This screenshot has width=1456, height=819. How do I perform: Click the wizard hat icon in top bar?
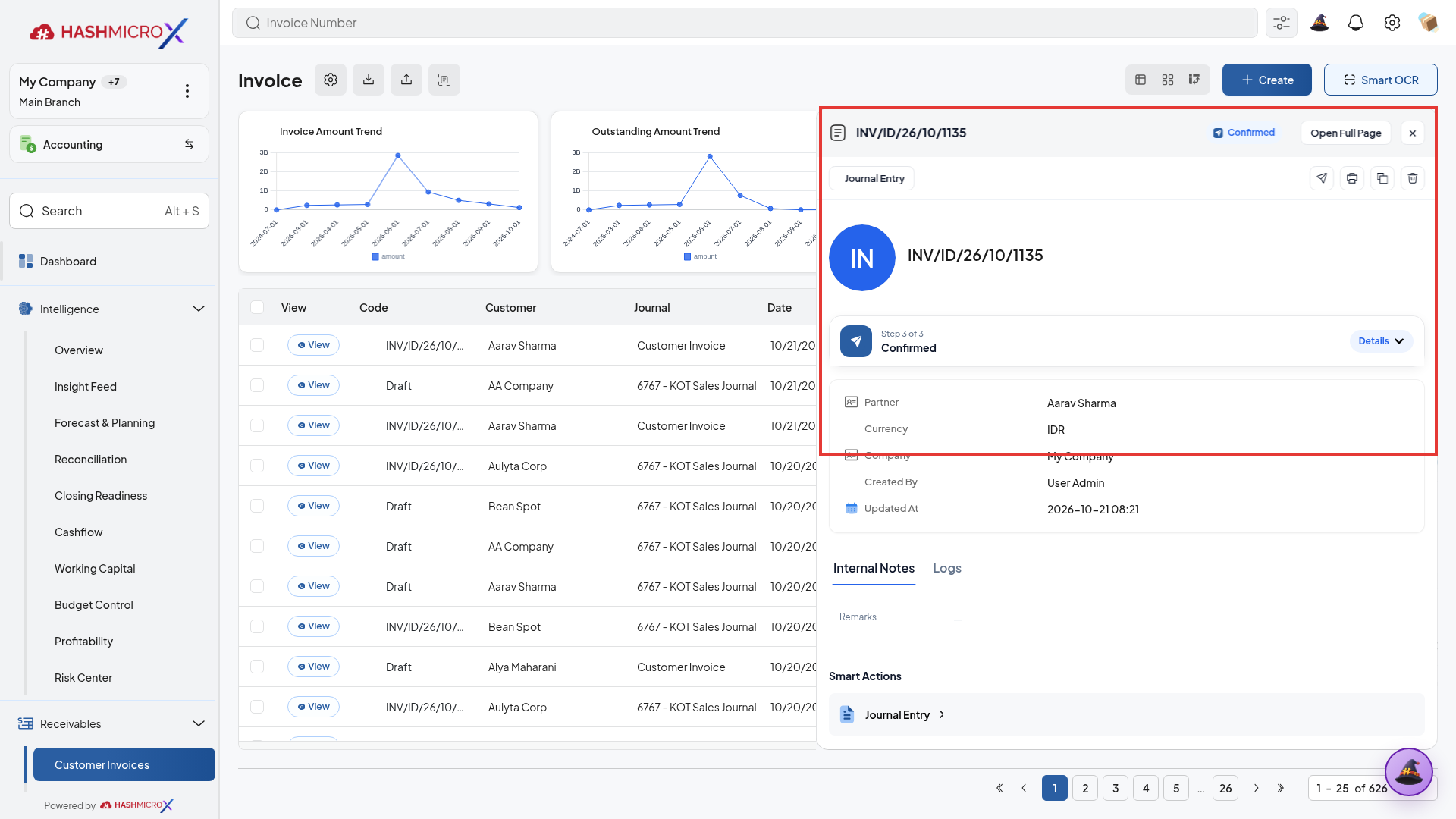(x=1319, y=23)
